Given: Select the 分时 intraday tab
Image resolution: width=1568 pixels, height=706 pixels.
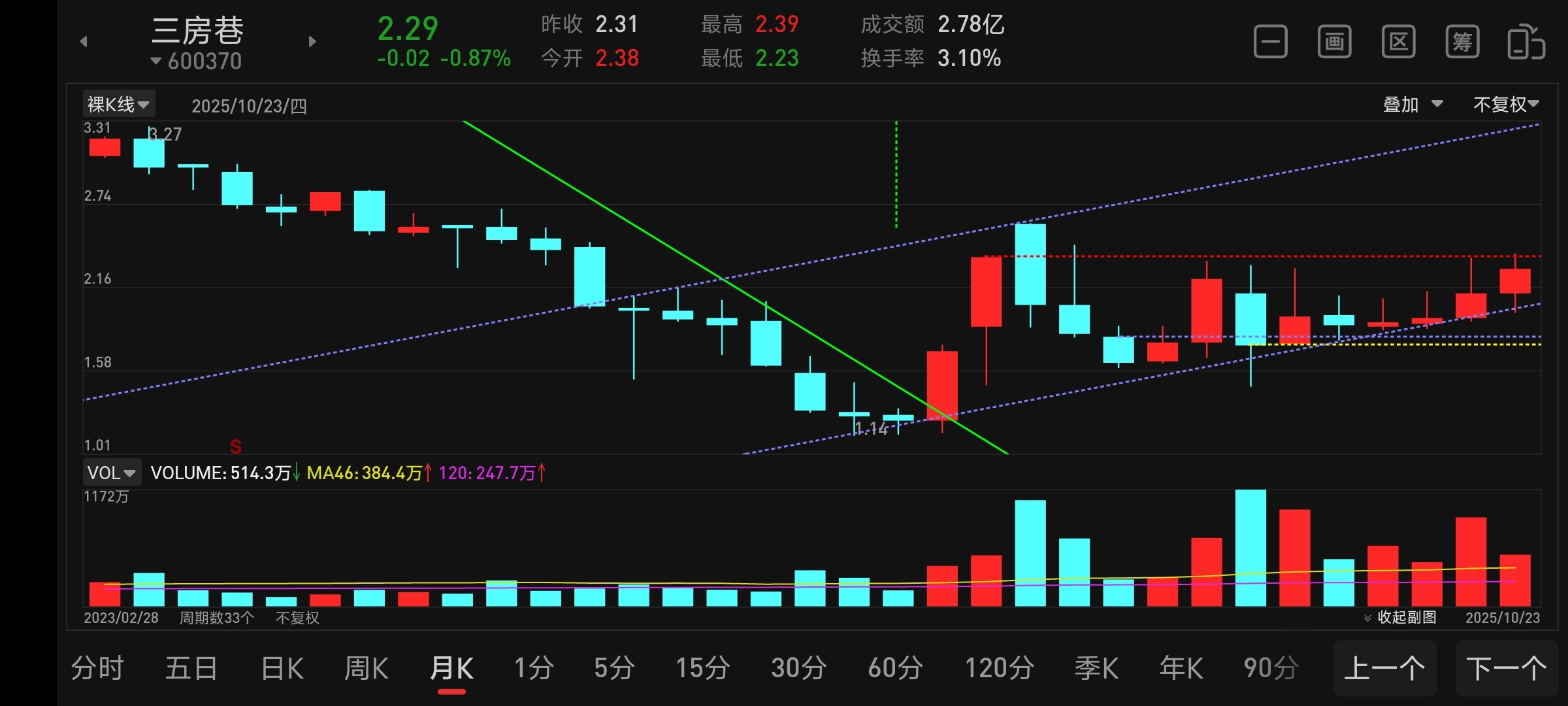Looking at the screenshot, I should 97,669.
